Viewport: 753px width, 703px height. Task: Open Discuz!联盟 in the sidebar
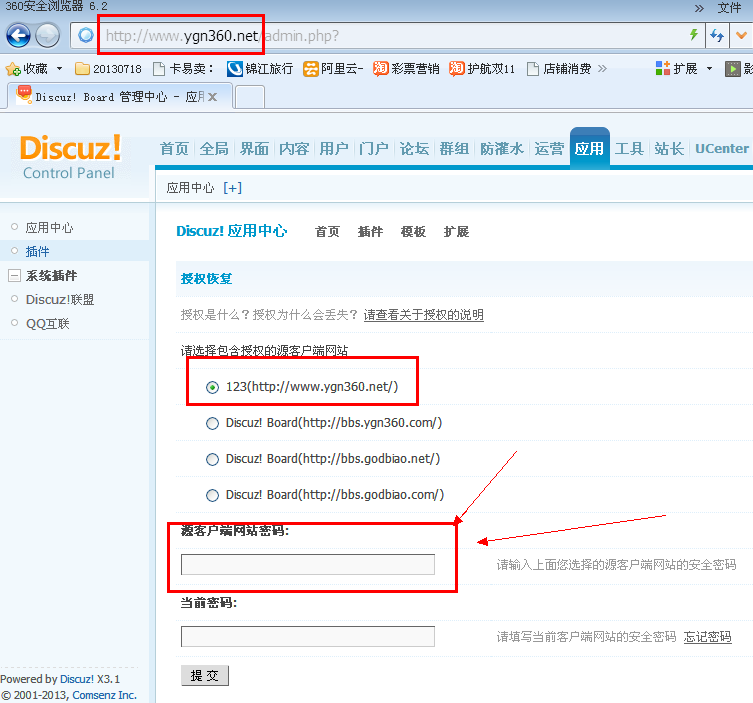tap(60, 300)
